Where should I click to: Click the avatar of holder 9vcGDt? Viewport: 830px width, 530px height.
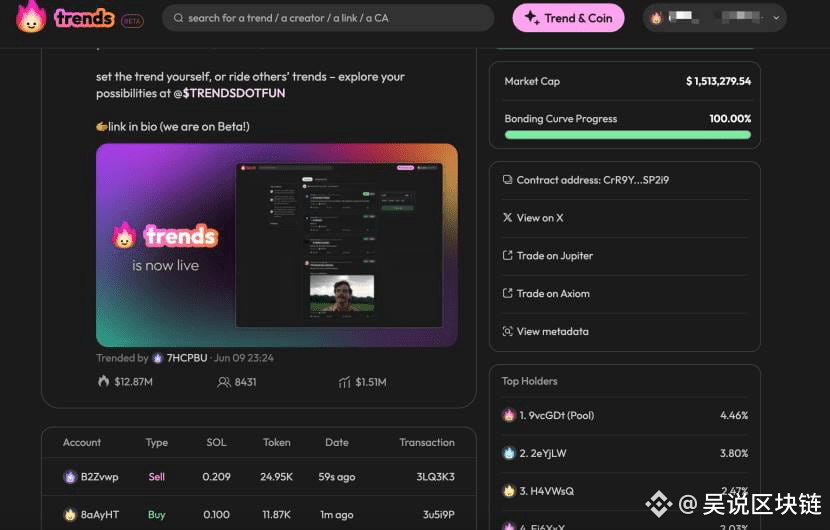(509, 415)
